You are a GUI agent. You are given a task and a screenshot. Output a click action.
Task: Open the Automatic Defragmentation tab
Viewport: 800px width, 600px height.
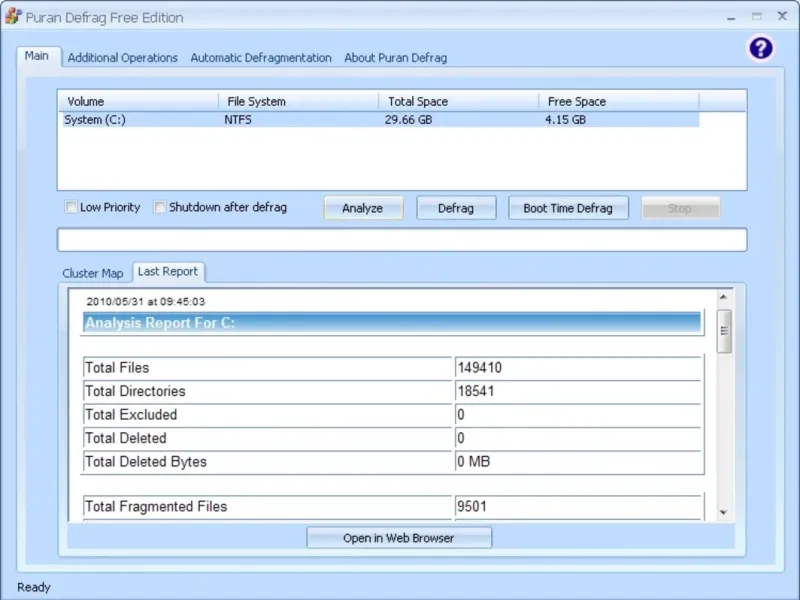coord(261,58)
